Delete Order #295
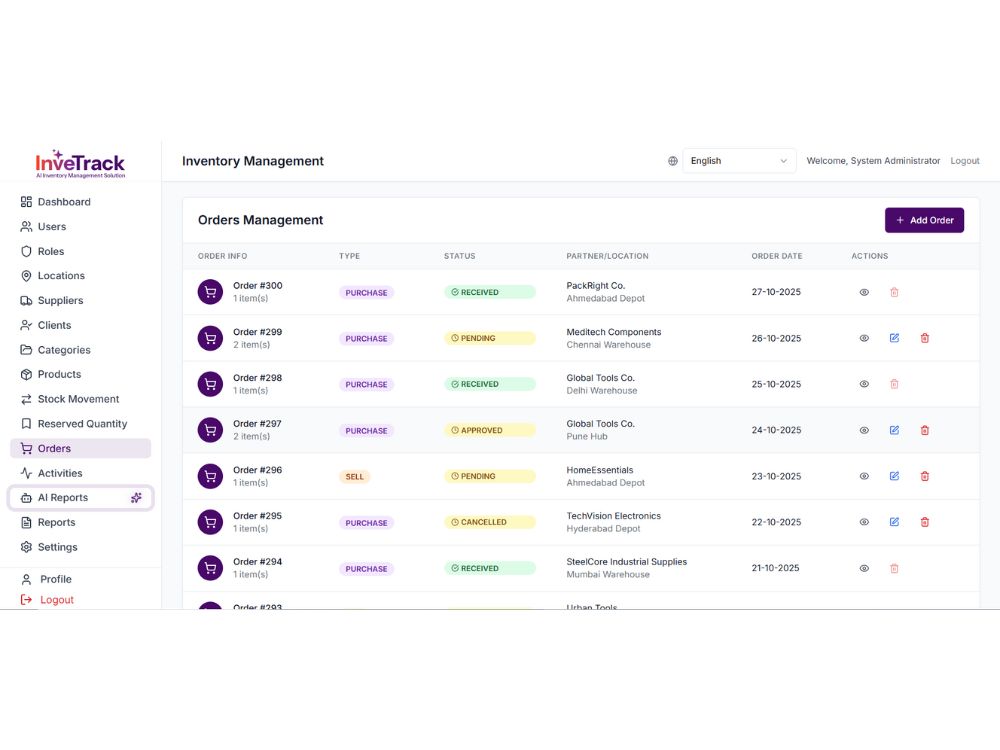 coord(925,522)
